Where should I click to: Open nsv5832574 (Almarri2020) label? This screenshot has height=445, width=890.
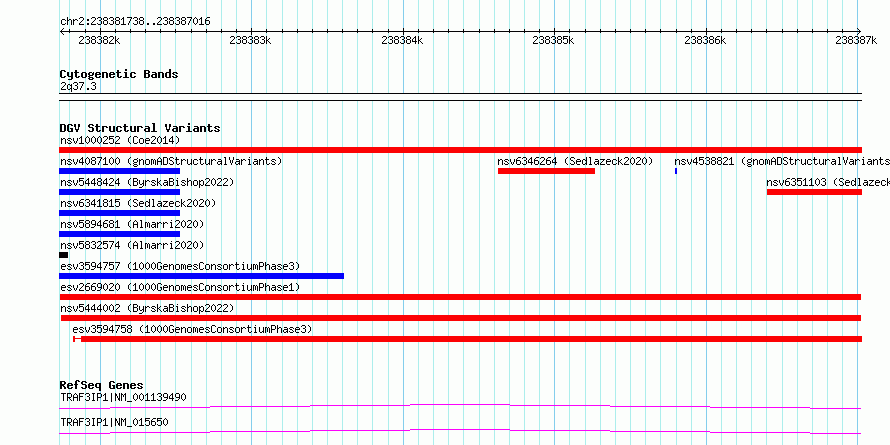coord(132,246)
